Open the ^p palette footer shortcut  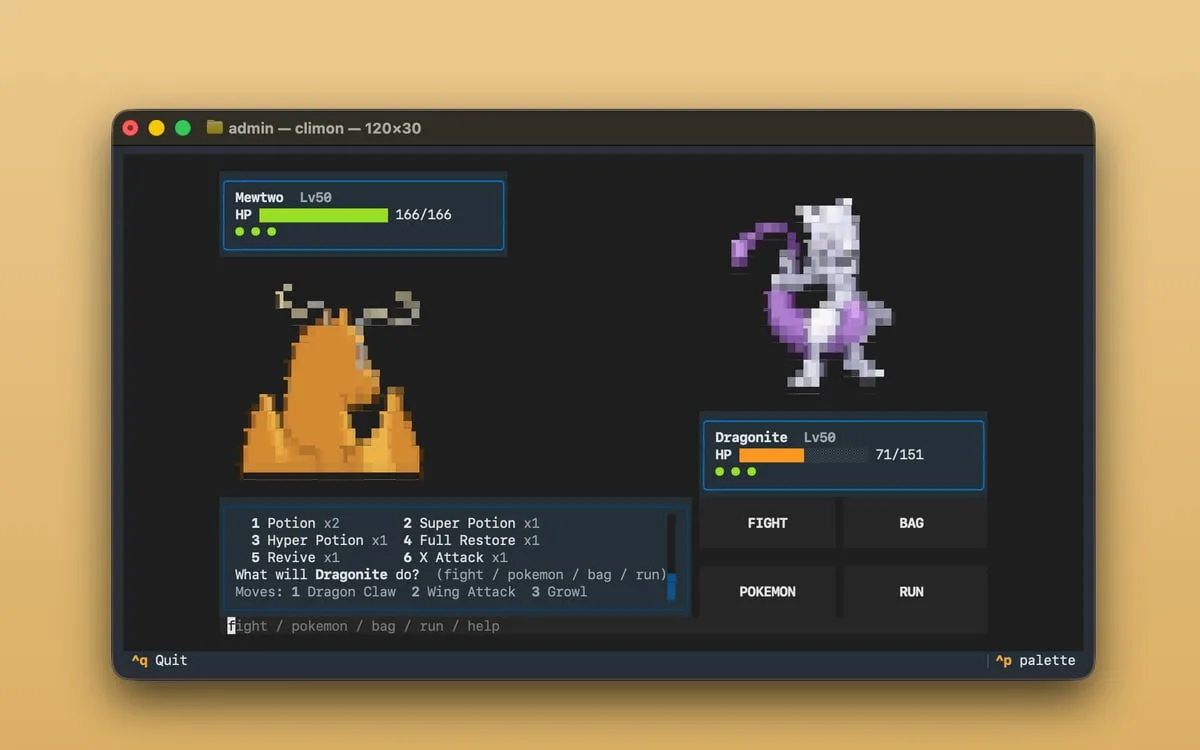click(x=1035, y=660)
